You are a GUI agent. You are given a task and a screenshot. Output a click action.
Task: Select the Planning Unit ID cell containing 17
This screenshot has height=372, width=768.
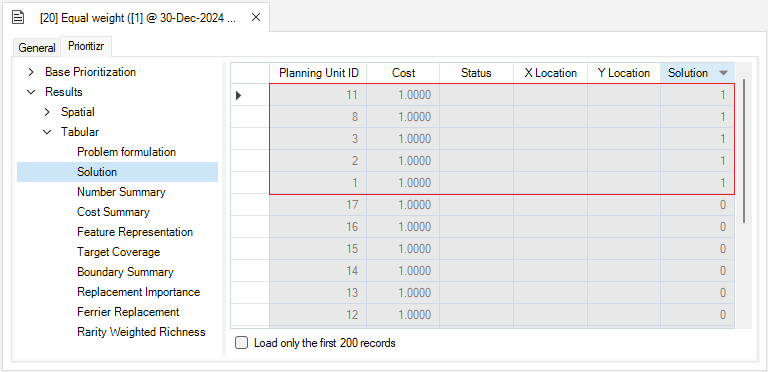click(318, 205)
